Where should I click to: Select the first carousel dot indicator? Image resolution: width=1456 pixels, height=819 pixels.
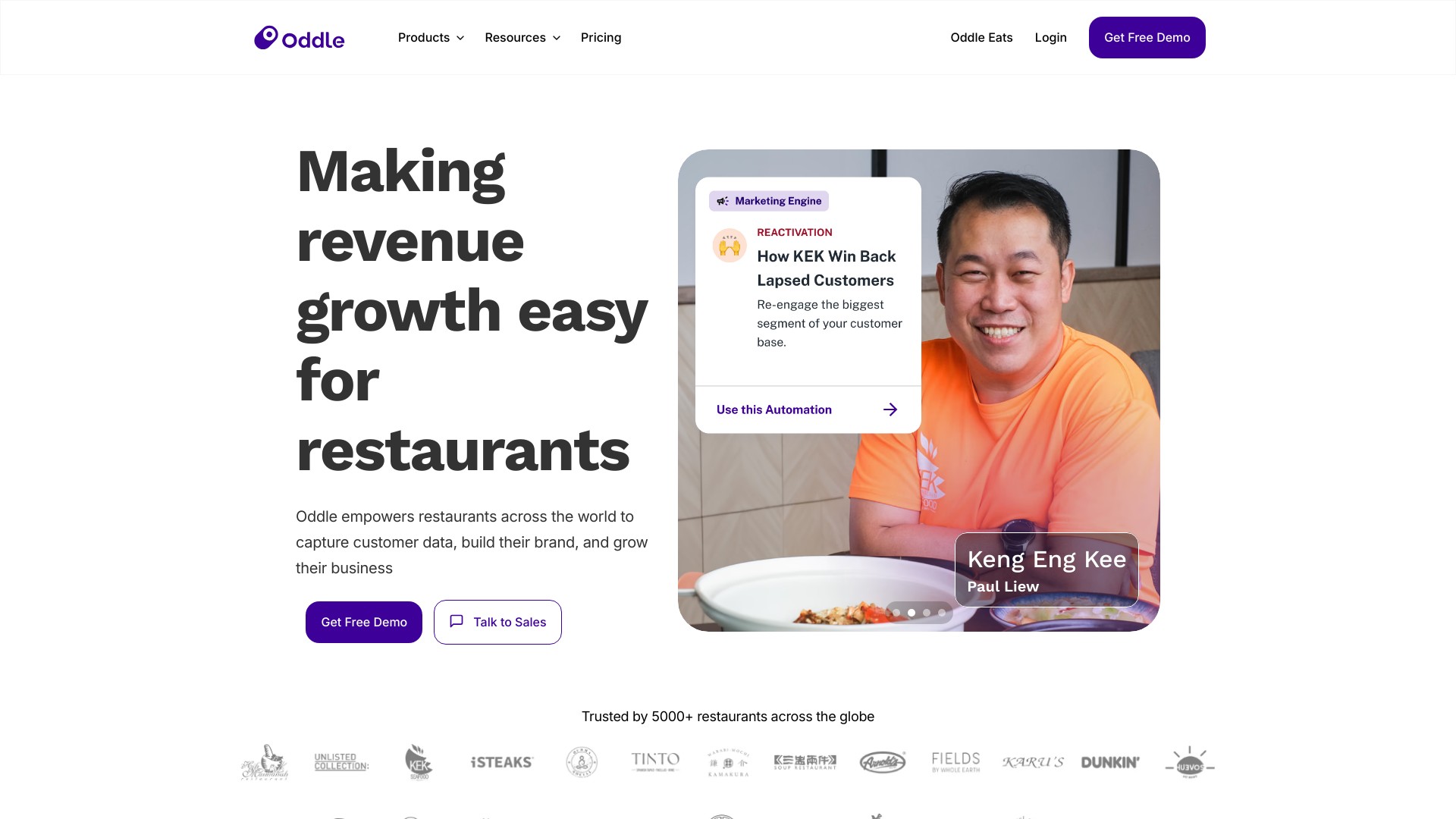[x=896, y=613]
